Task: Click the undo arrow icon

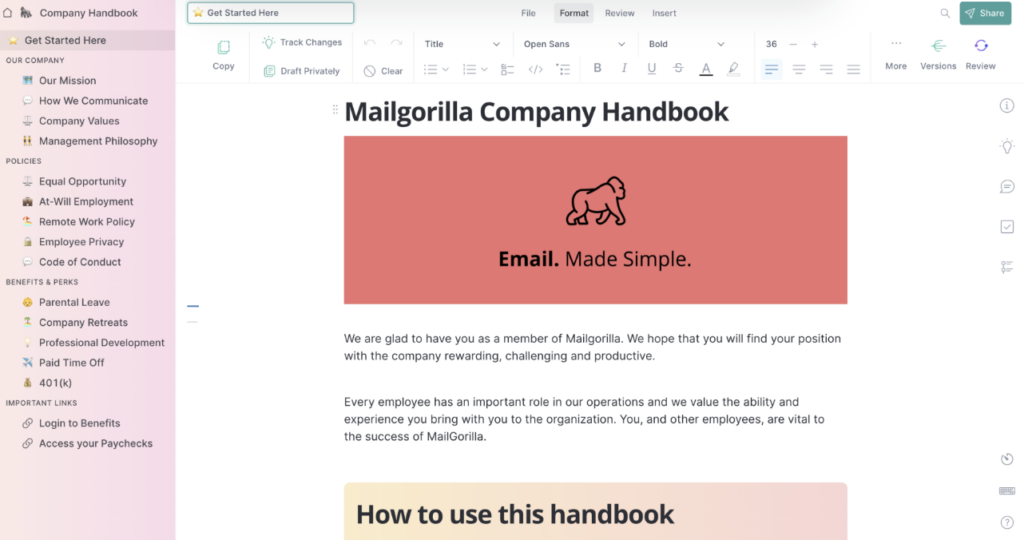Action: [x=370, y=43]
